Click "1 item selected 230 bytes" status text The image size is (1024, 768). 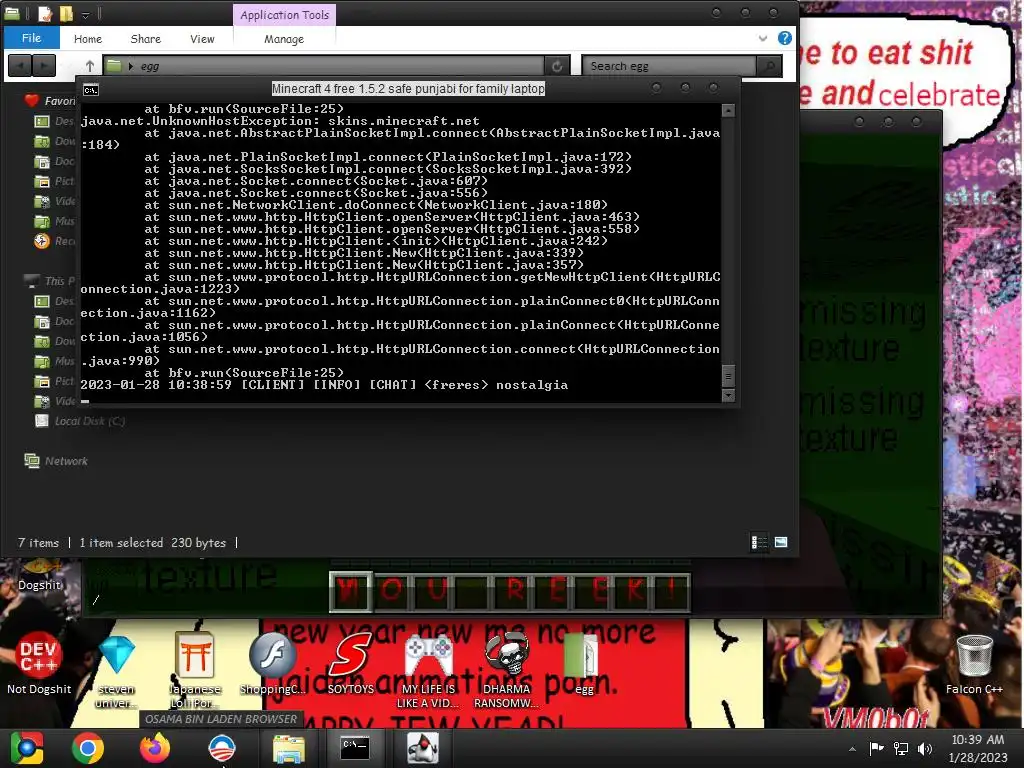point(152,543)
